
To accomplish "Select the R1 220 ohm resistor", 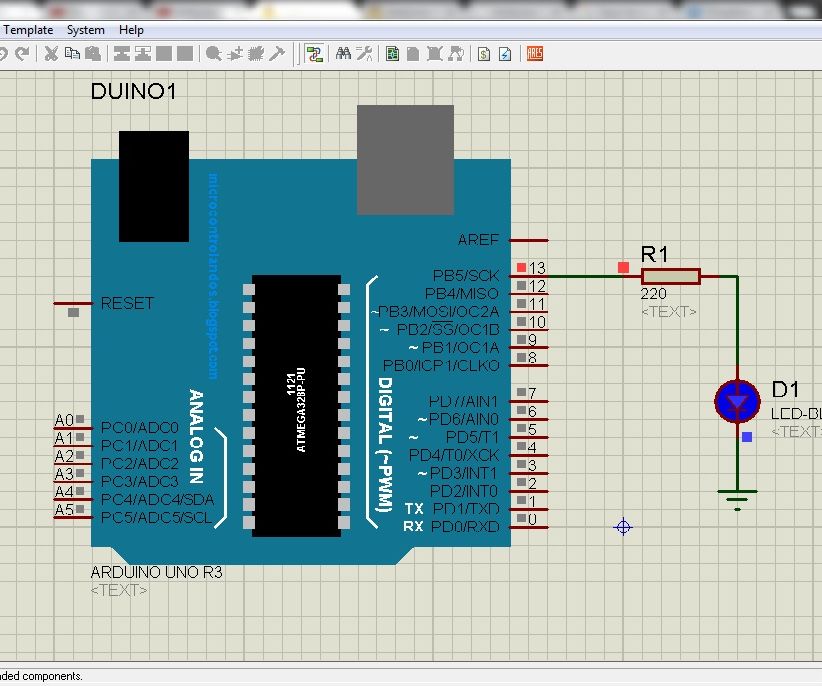I will (670, 276).
